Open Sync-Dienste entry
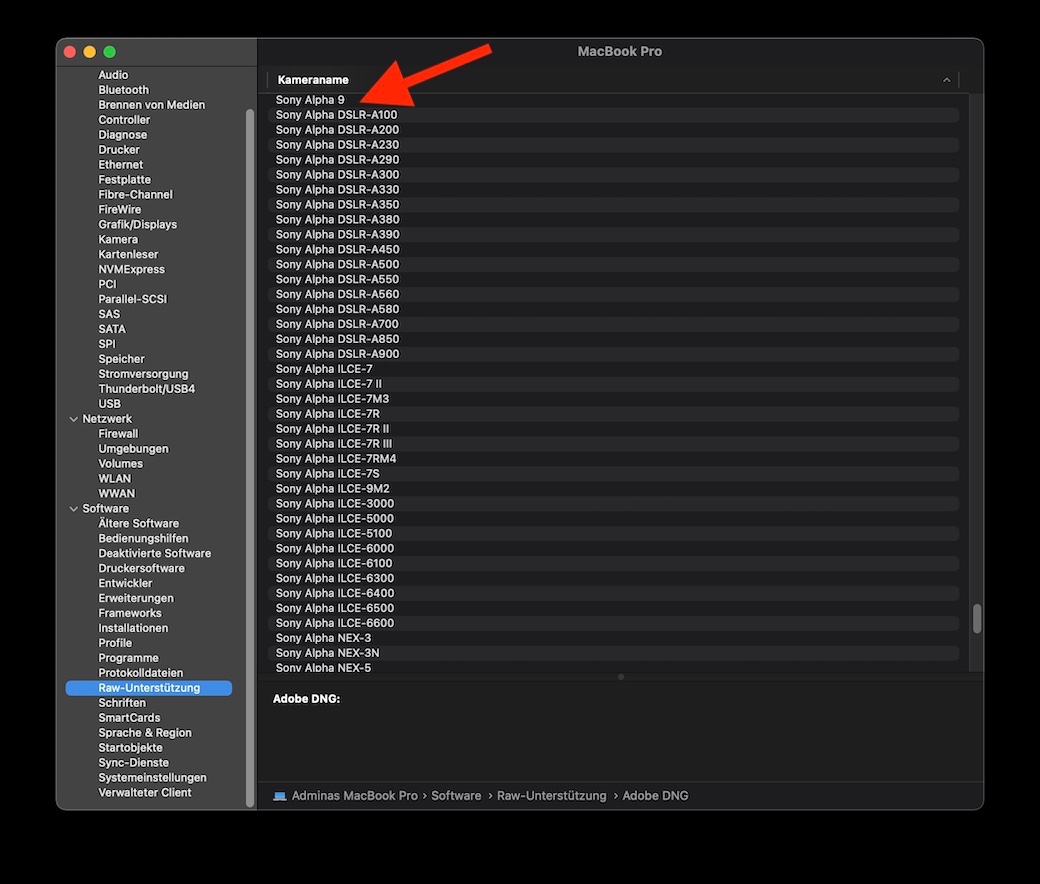The image size is (1040, 884). pos(133,763)
